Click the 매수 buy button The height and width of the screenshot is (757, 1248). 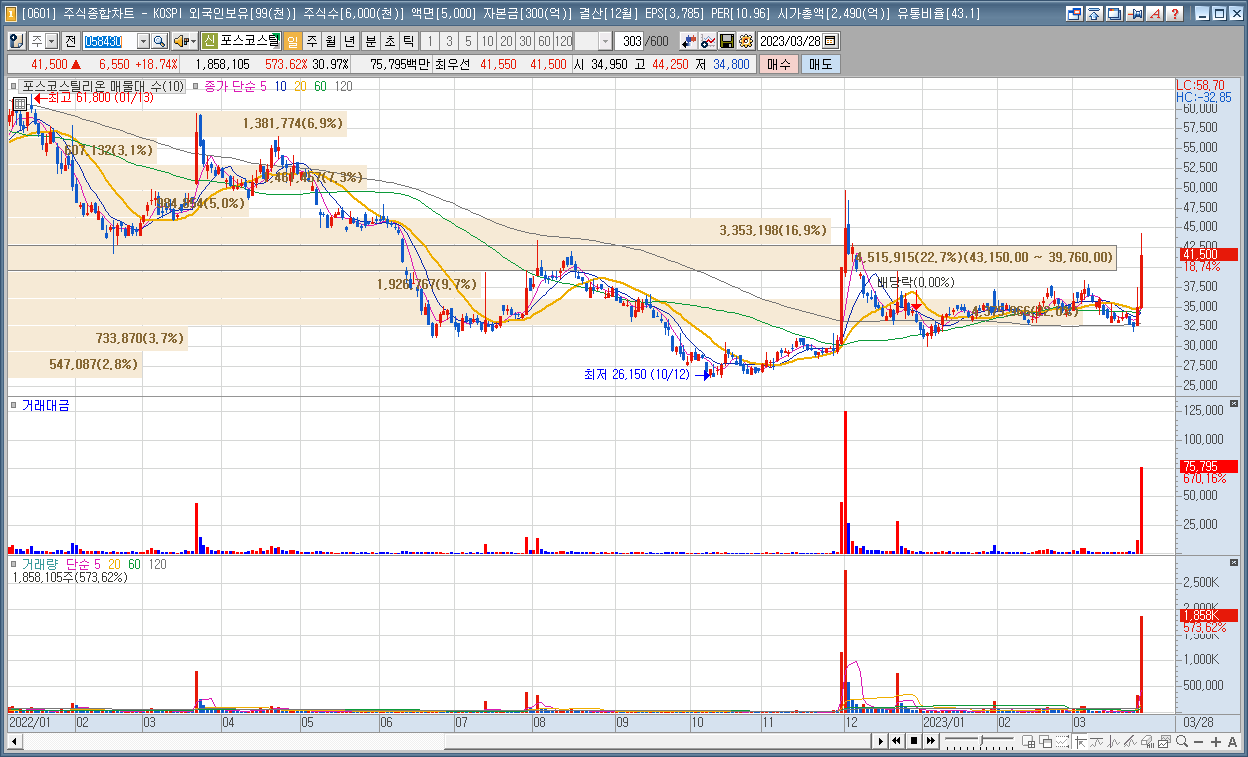pyautogui.click(x=778, y=64)
